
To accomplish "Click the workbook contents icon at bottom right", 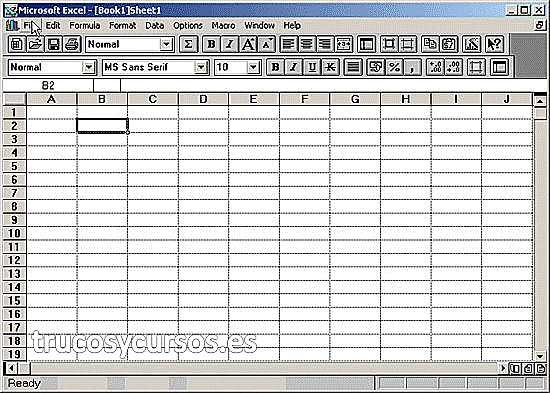I will (515, 368).
